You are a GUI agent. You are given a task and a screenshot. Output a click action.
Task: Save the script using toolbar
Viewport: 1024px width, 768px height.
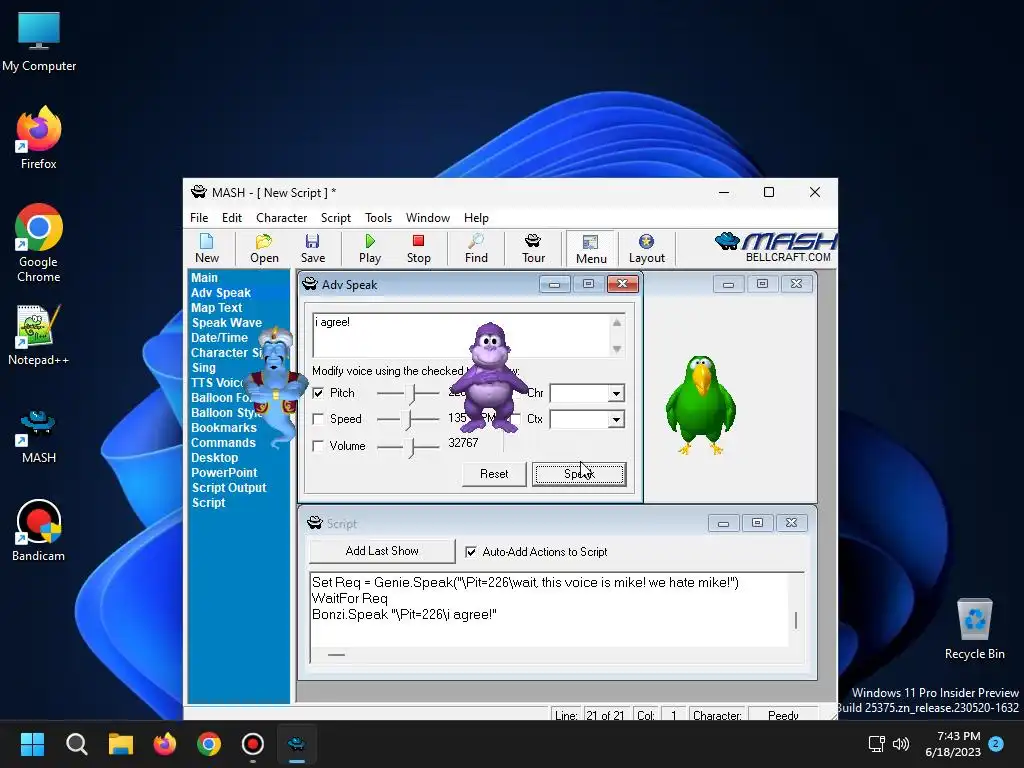click(313, 249)
